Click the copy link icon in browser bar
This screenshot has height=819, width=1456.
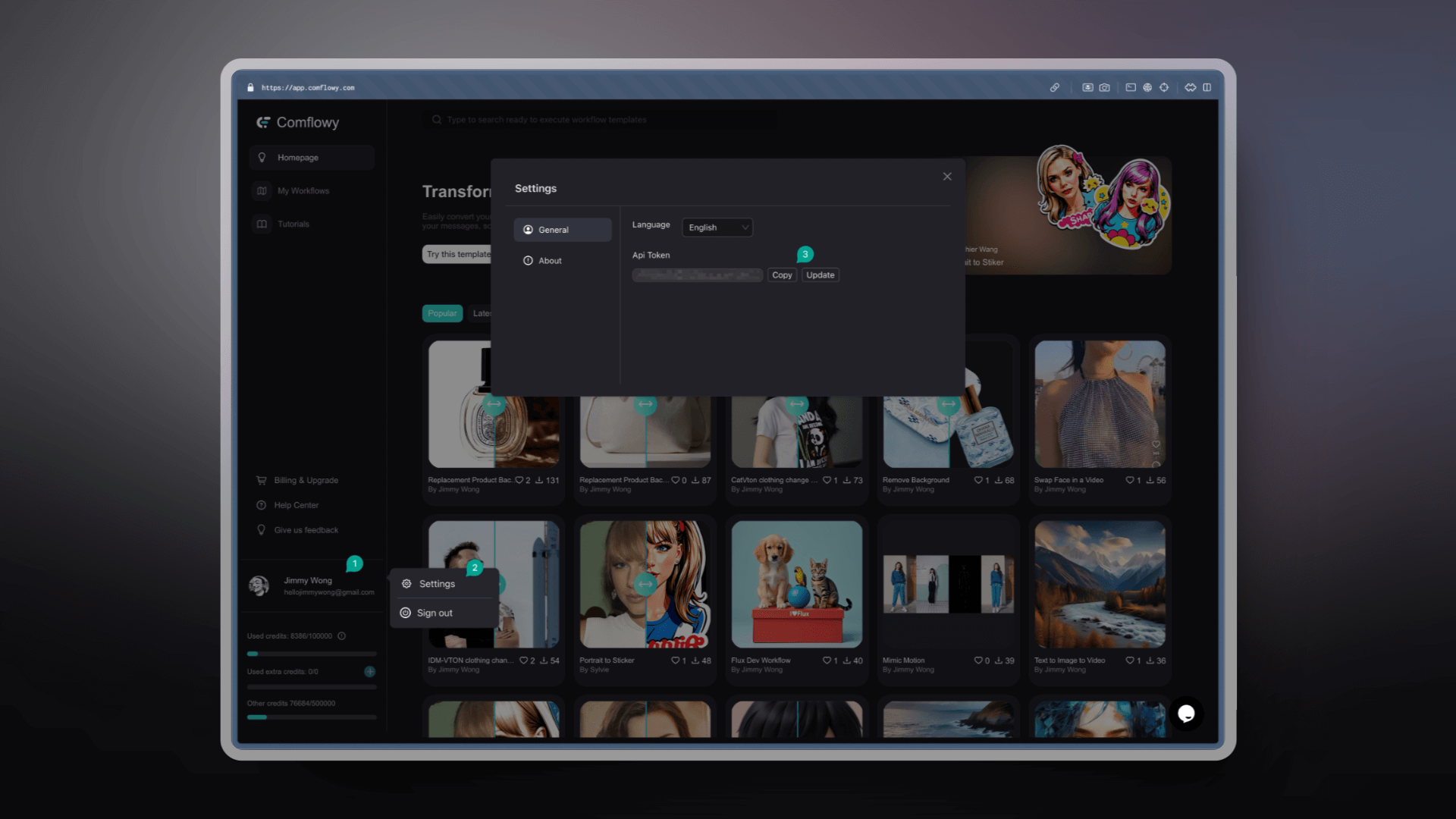tap(1055, 88)
